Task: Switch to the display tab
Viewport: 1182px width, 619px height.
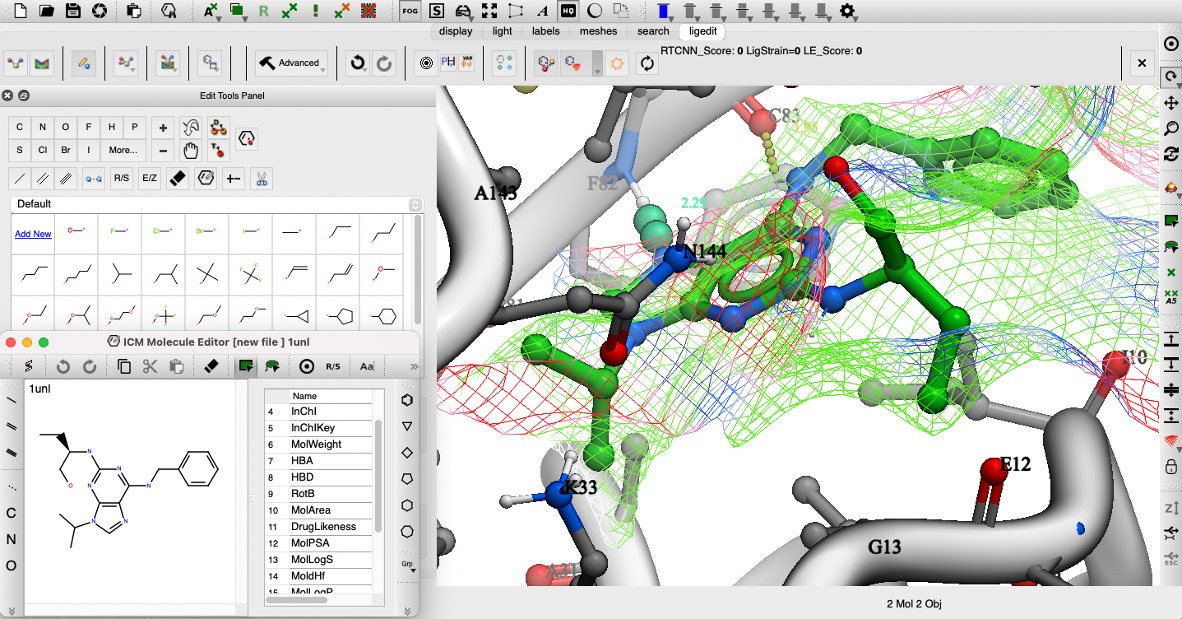Action: pyautogui.click(x=455, y=31)
